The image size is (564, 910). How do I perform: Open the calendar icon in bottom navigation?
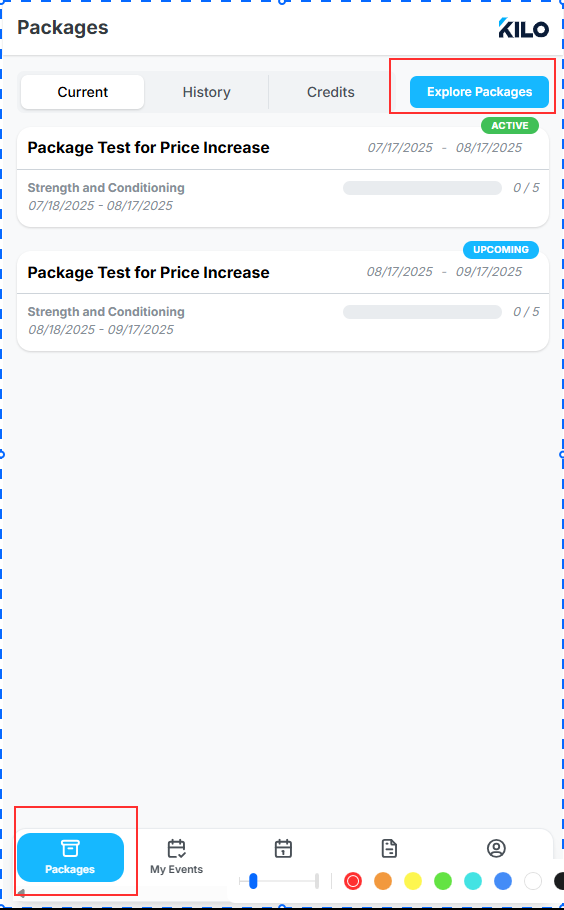coord(283,848)
